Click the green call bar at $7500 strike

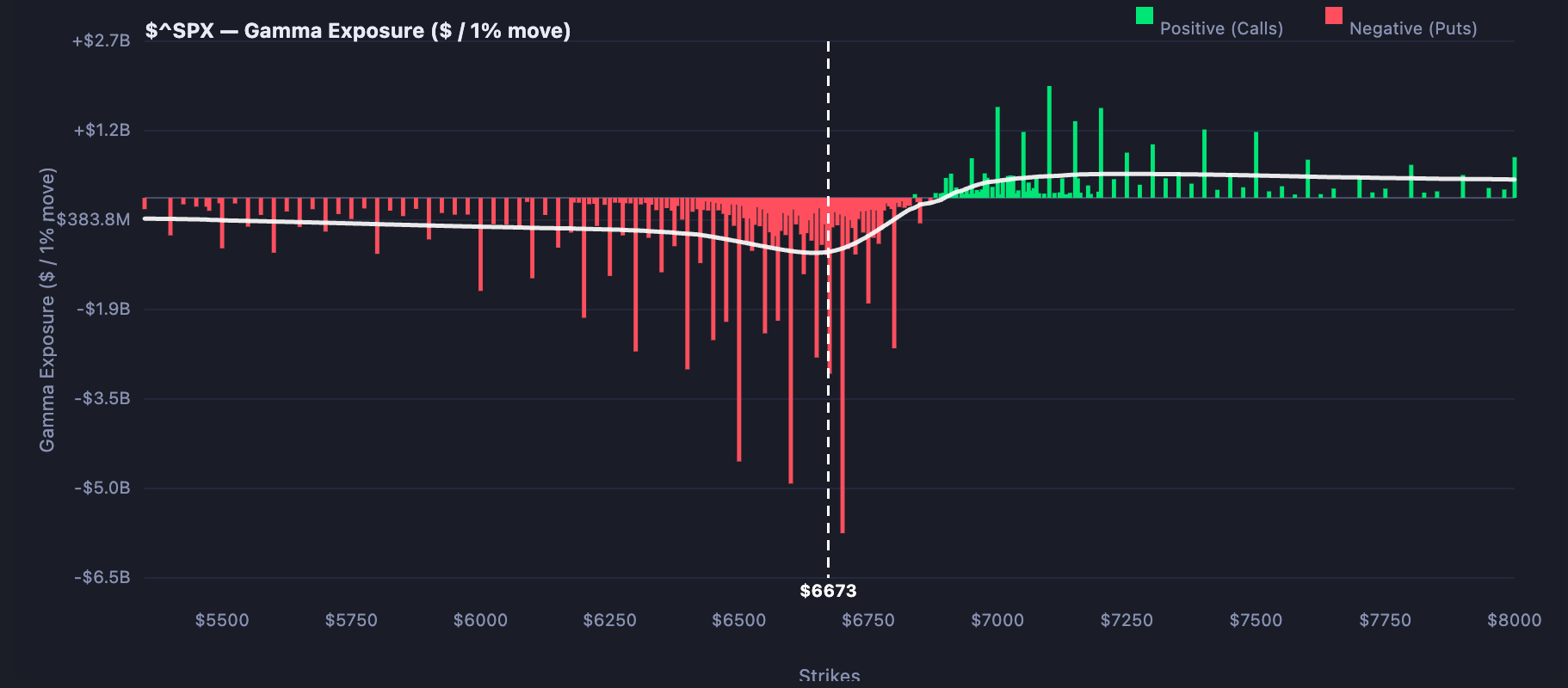[1256, 165]
